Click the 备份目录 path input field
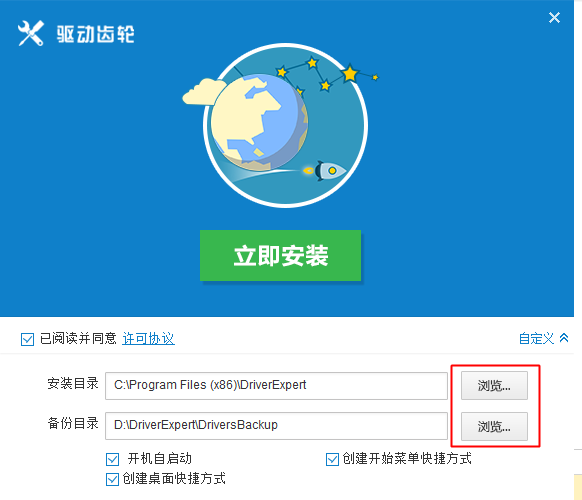Screen dimensions: 582x500 276,425
